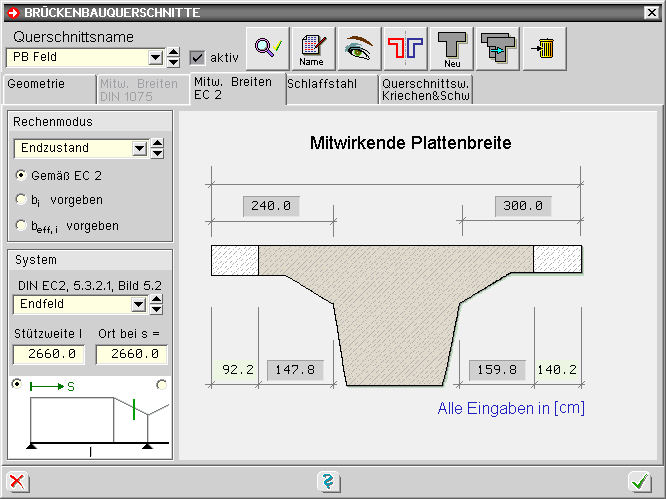Open help with the question mark icon
Viewport: 666px width, 499px height.
coord(329,482)
